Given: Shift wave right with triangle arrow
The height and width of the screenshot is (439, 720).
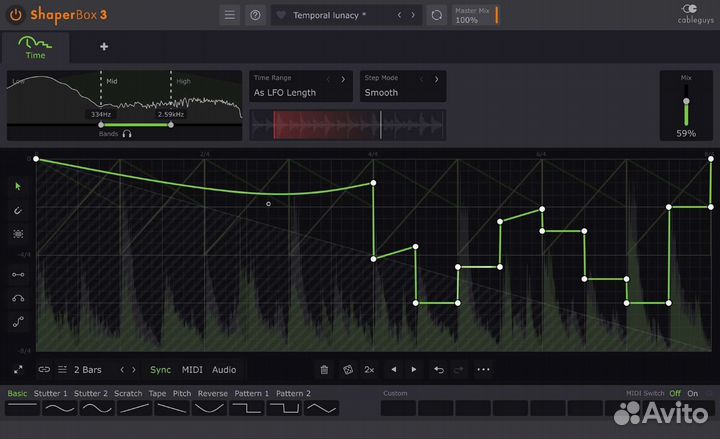Looking at the screenshot, I should [414, 369].
